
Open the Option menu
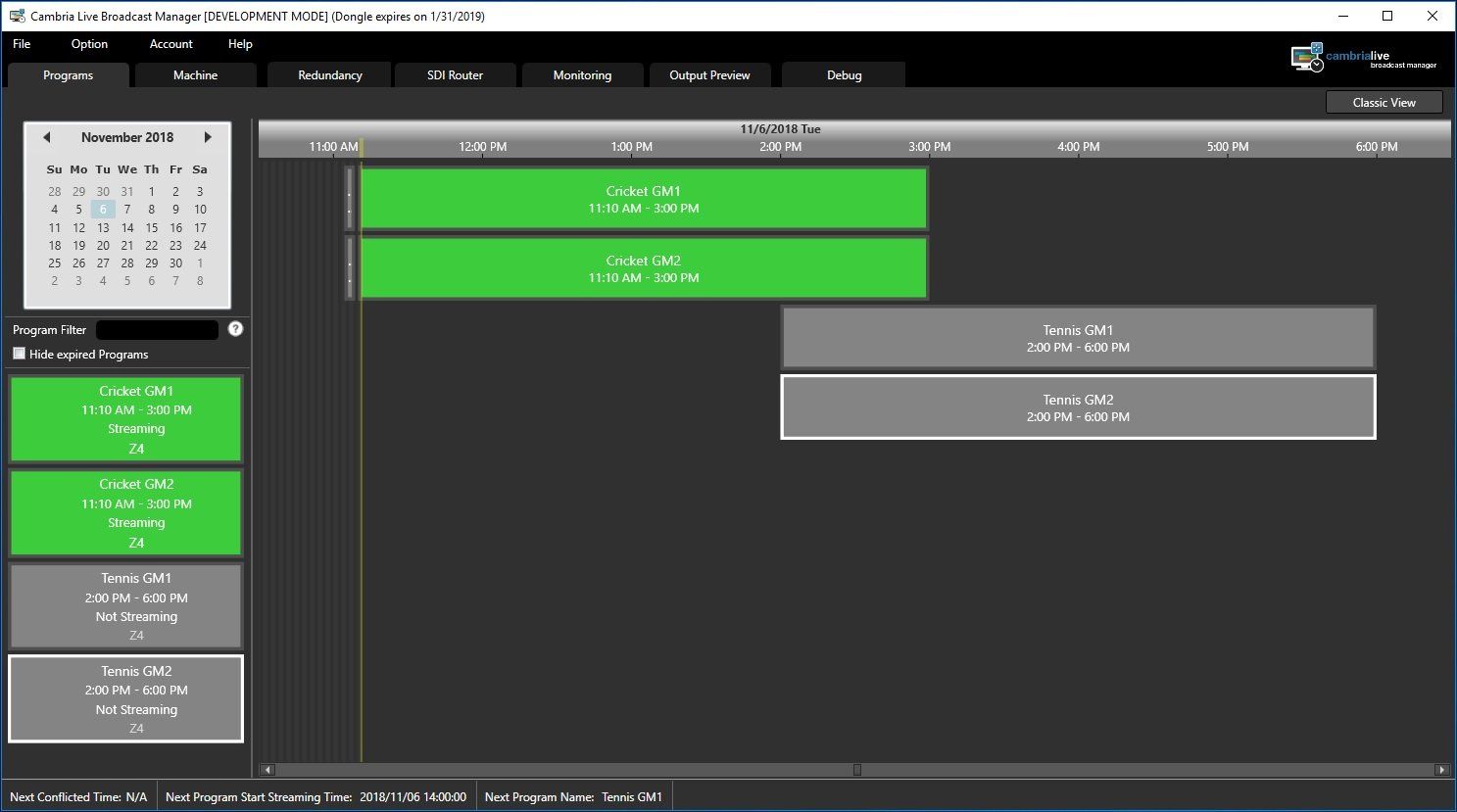point(89,44)
